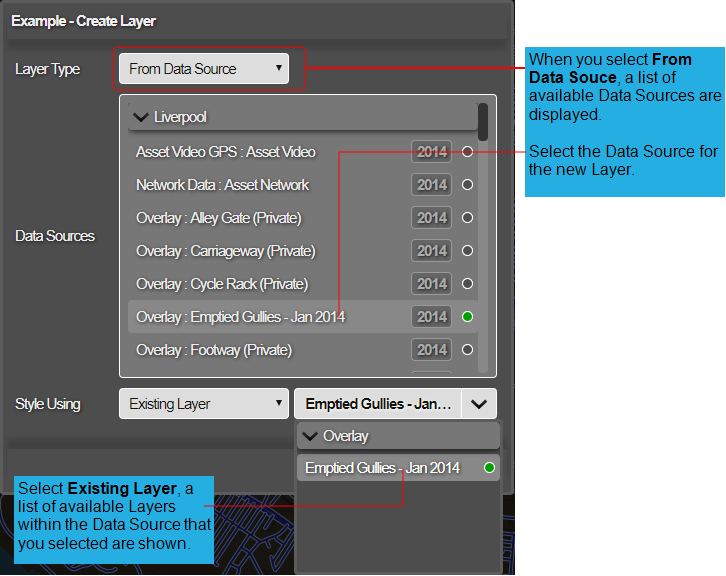Select Footway overlay radio button

[467, 350]
